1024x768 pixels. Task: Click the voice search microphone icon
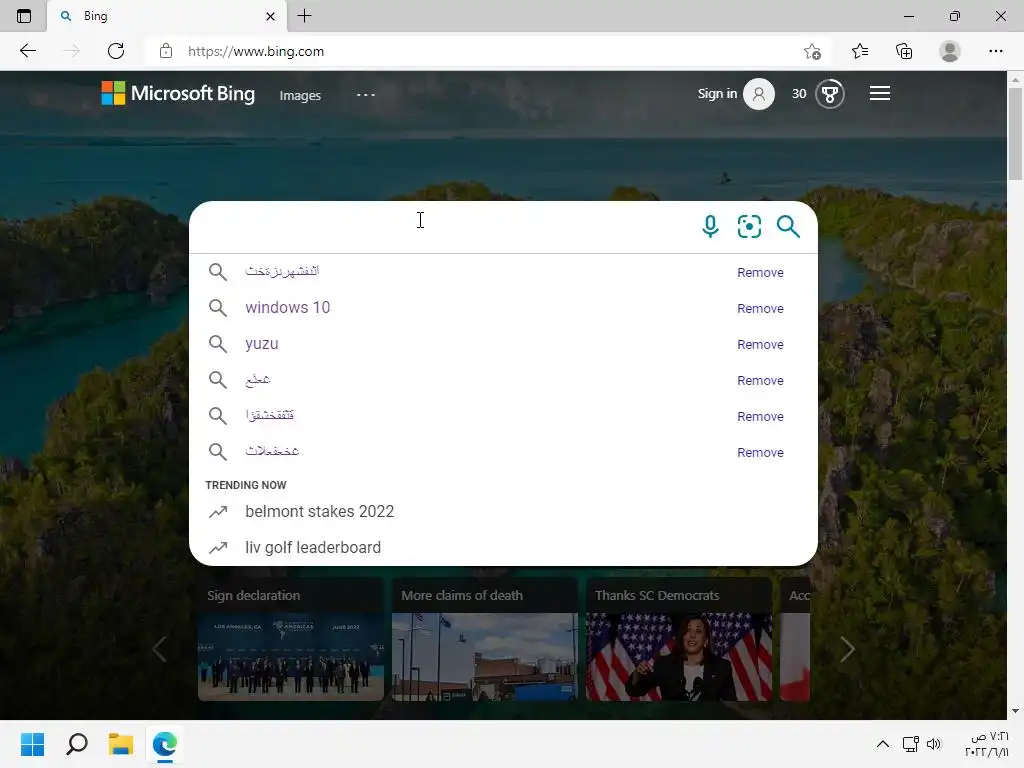coord(710,227)
